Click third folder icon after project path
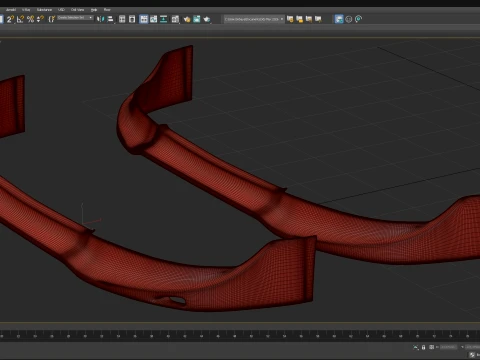Screen dimensions: 480x360 [309, 19]
